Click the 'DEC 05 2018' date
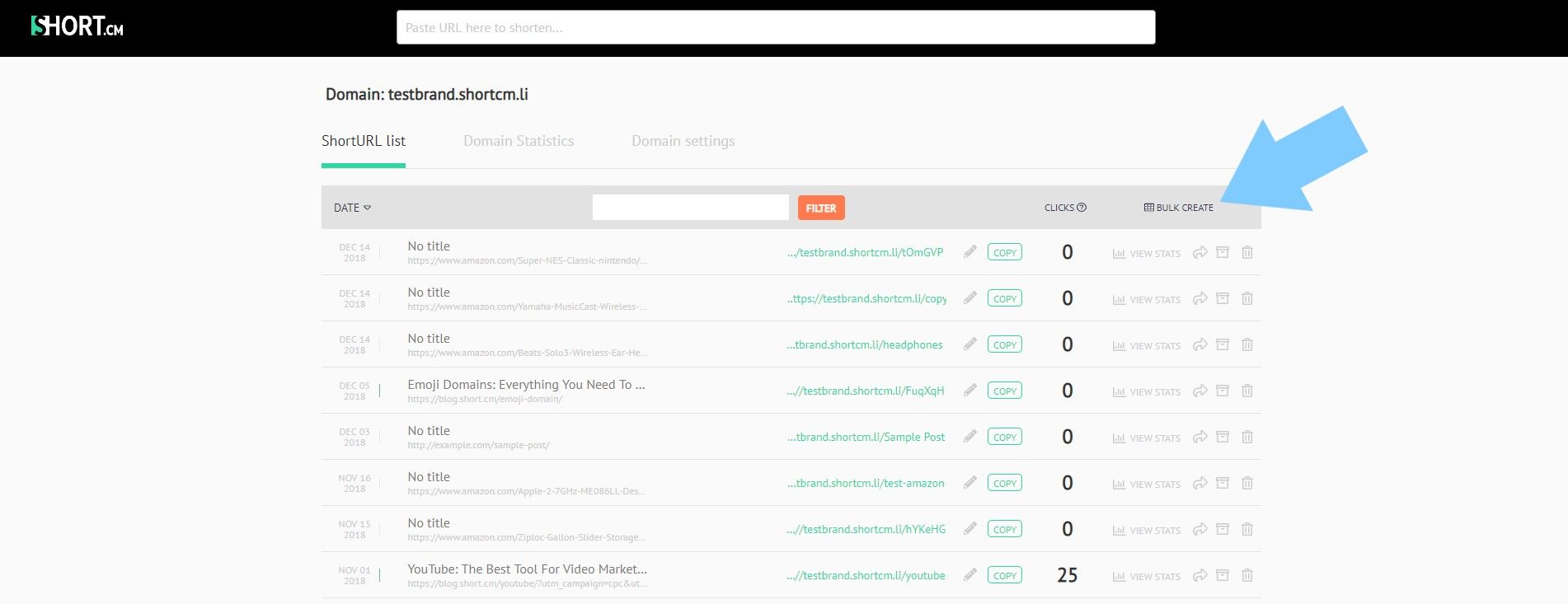The height and width of the screenshot is (604, 1568). 354,391
